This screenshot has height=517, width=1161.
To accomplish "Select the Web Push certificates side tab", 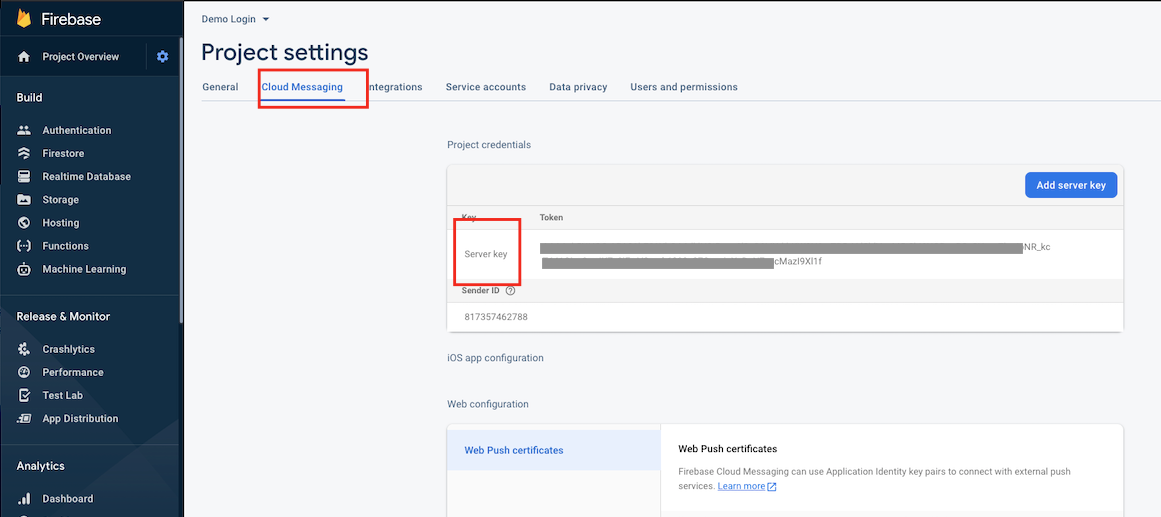I will [553, 450].
